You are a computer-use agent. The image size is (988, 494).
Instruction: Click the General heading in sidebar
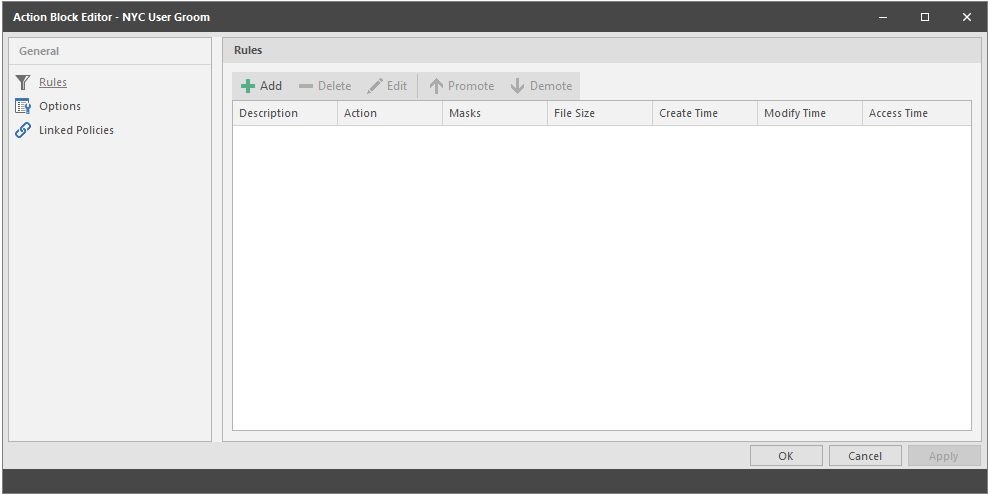click(39, 52)
